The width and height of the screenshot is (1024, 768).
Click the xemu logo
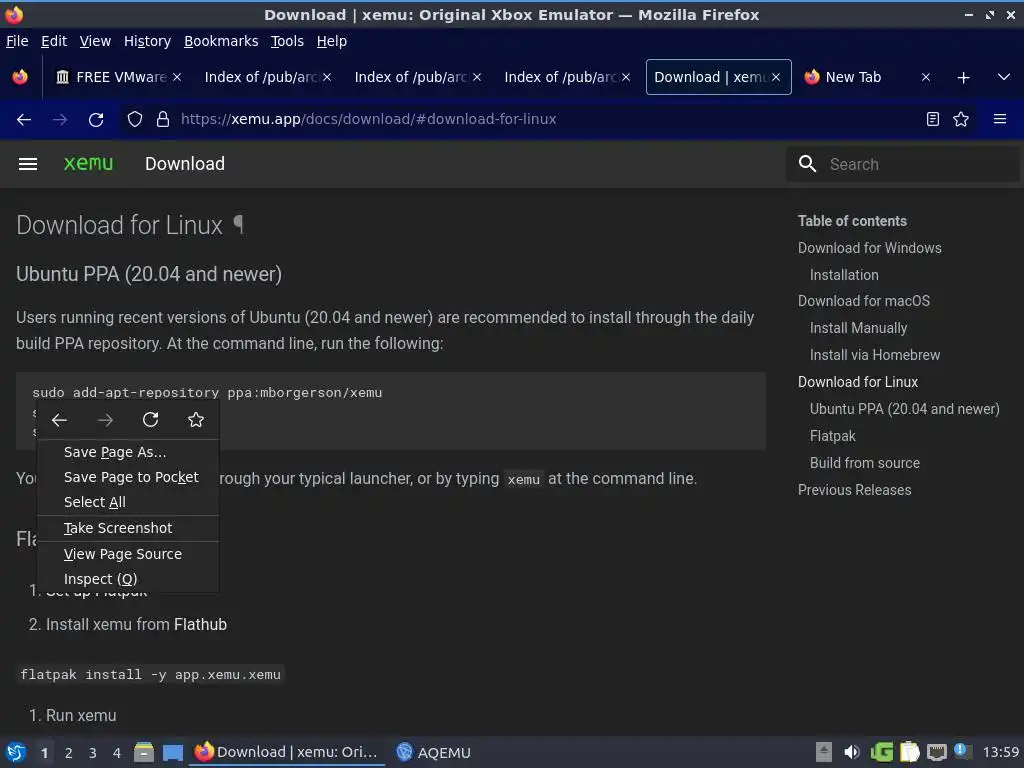pyautogui.click(x=88, y=163)
